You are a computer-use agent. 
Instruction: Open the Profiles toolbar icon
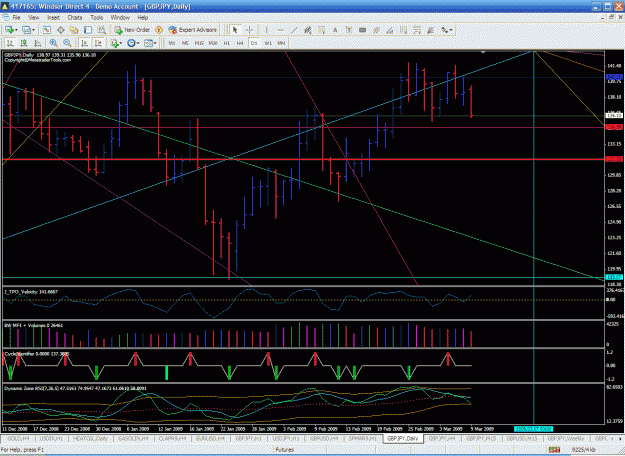pyautogui.click(x=26, y=30)
